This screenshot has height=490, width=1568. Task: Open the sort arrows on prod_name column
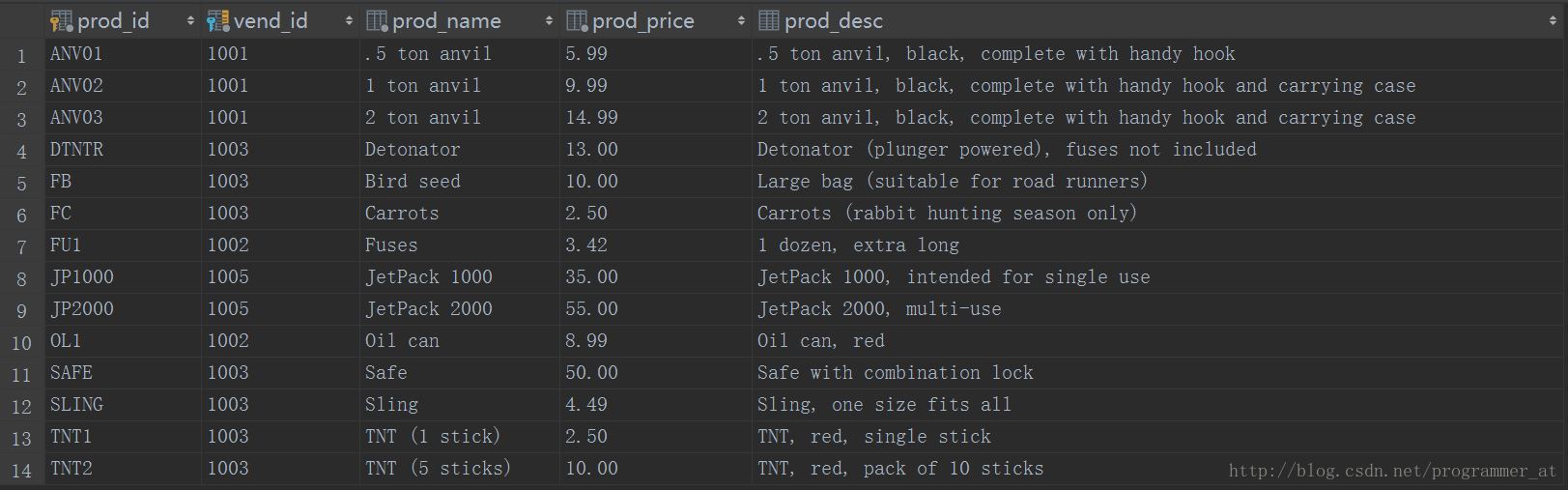(x=549, y=20)
